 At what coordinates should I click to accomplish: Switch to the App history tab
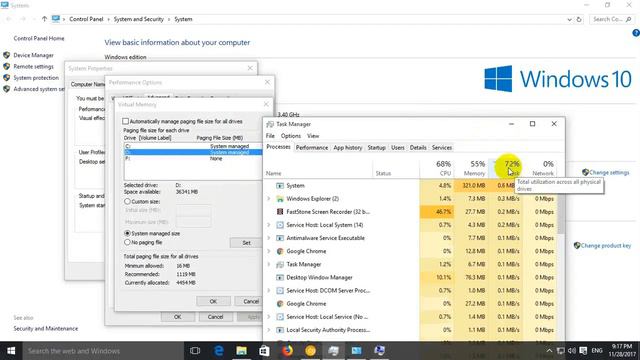pyautogui.click(x=348, y=148)
